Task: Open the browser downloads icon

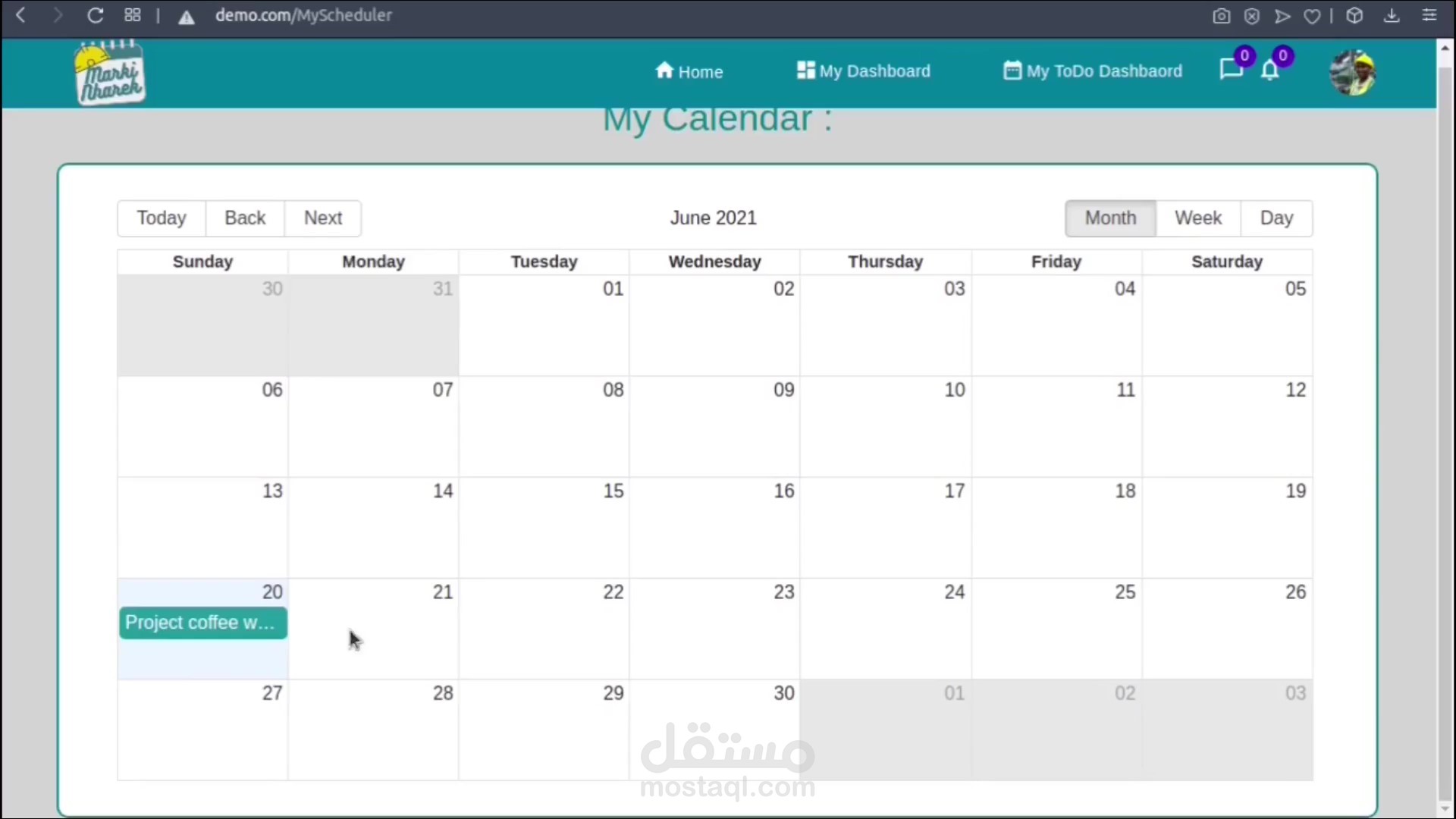Action: click(x=1392, y=16)
